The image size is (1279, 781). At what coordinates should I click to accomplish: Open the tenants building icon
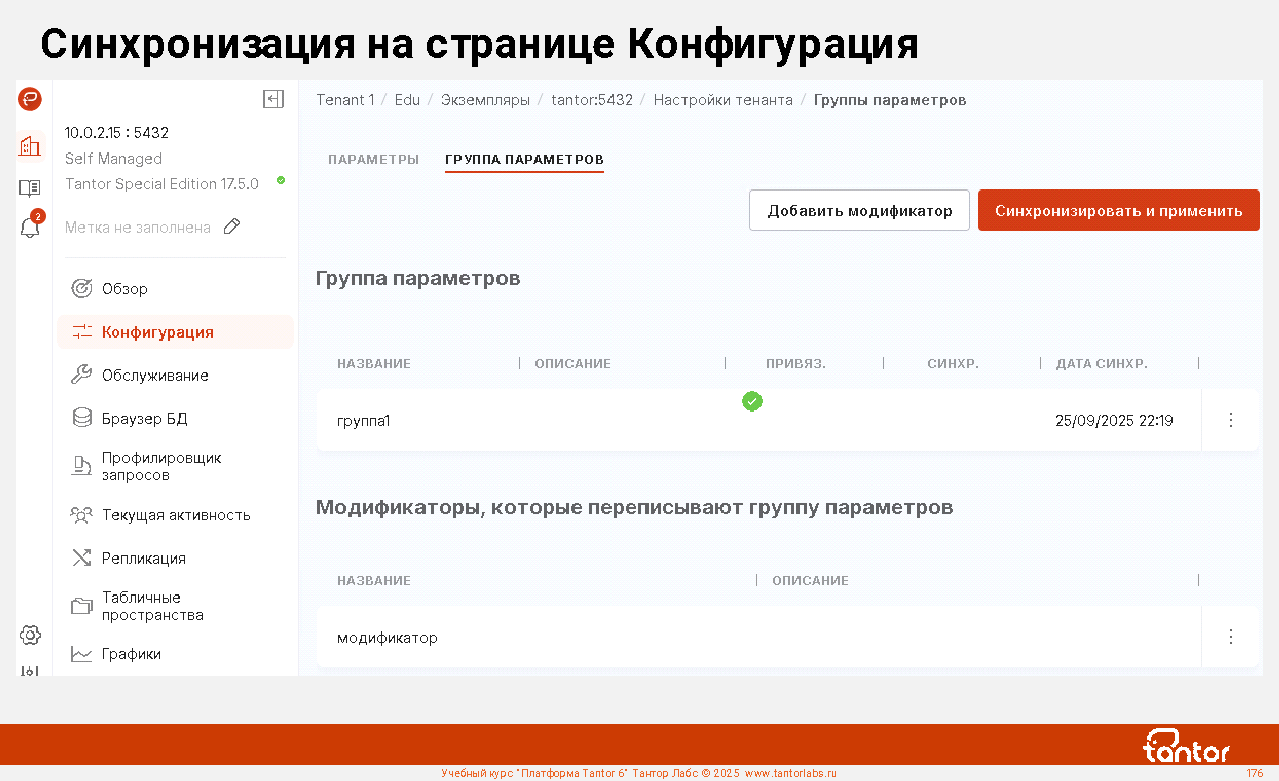tap(30, 146)
